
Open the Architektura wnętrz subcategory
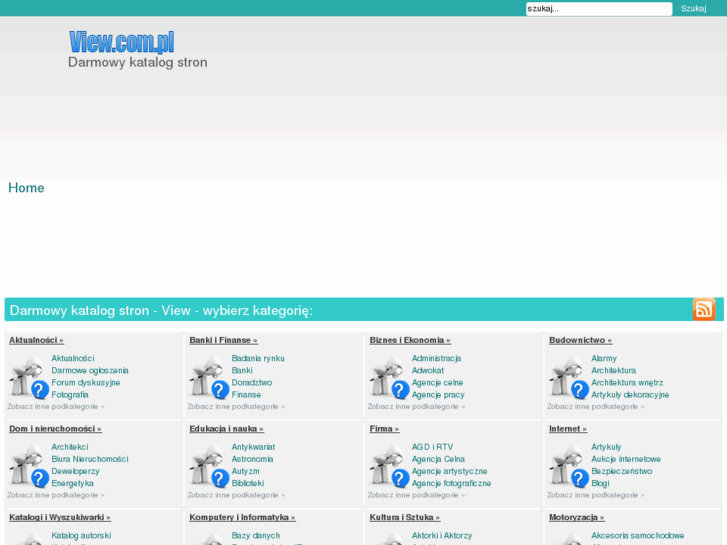click(x=627, y=383)
